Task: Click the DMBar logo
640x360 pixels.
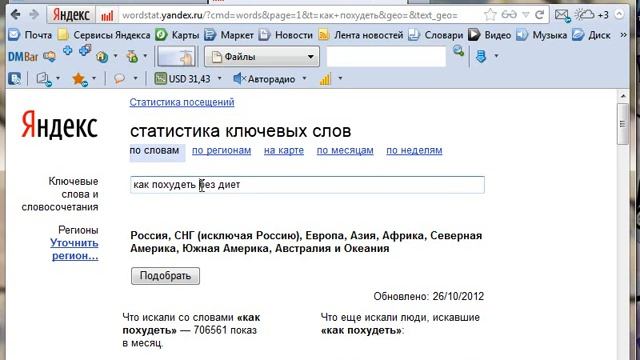Action: pos(23,57)
